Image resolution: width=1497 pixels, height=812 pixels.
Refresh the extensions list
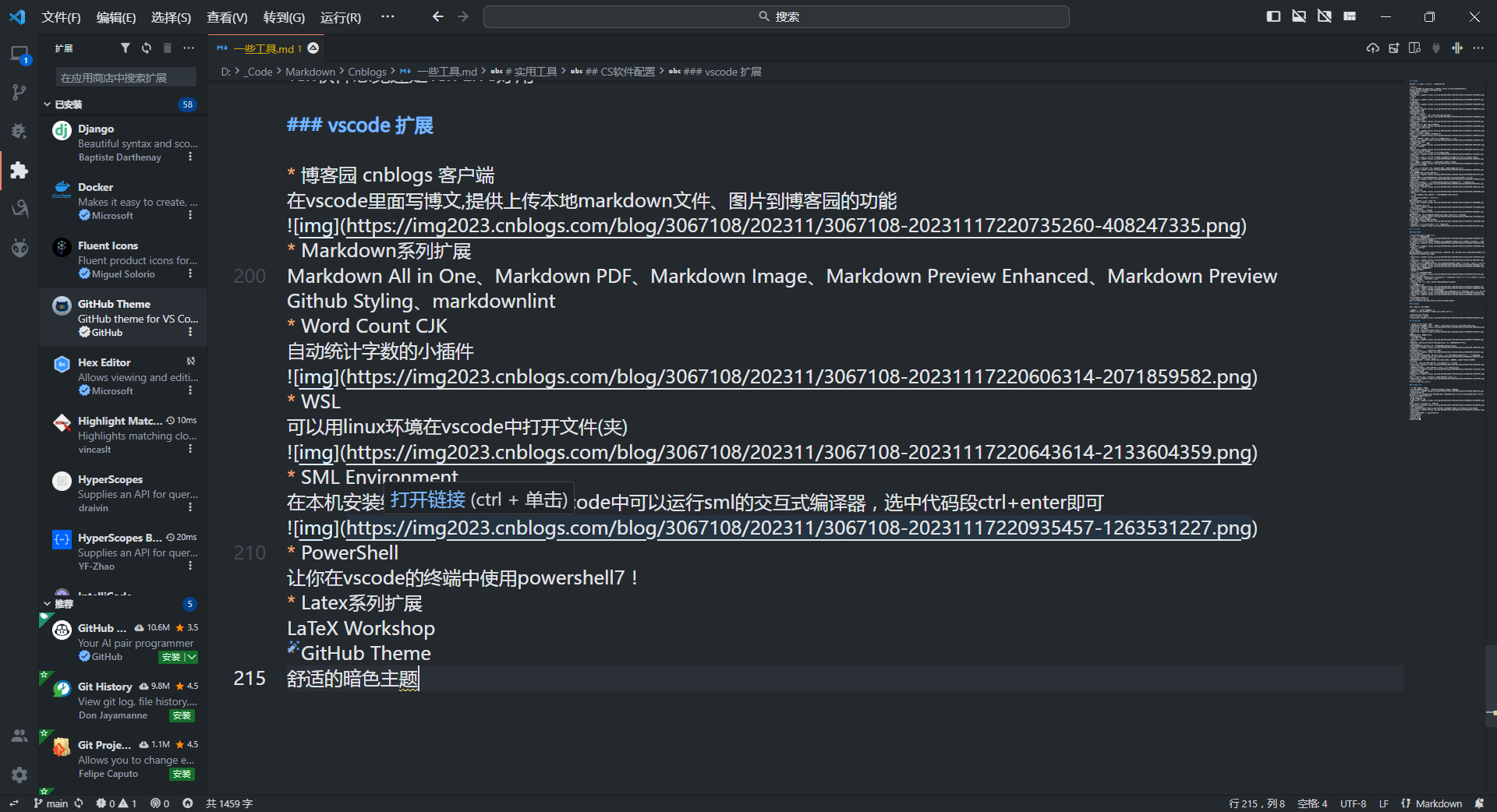146,48
